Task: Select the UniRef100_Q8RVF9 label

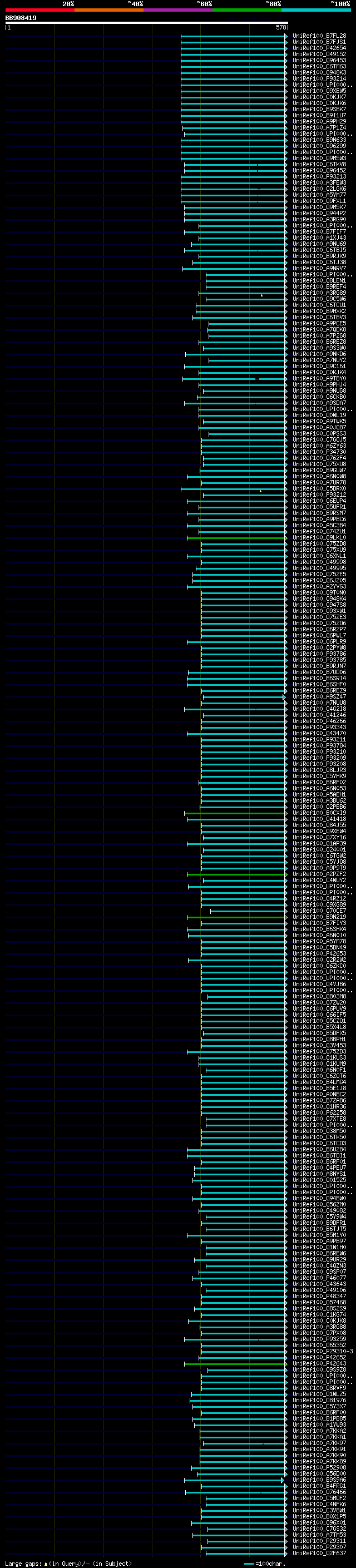Action: (x=319, y=1388)
